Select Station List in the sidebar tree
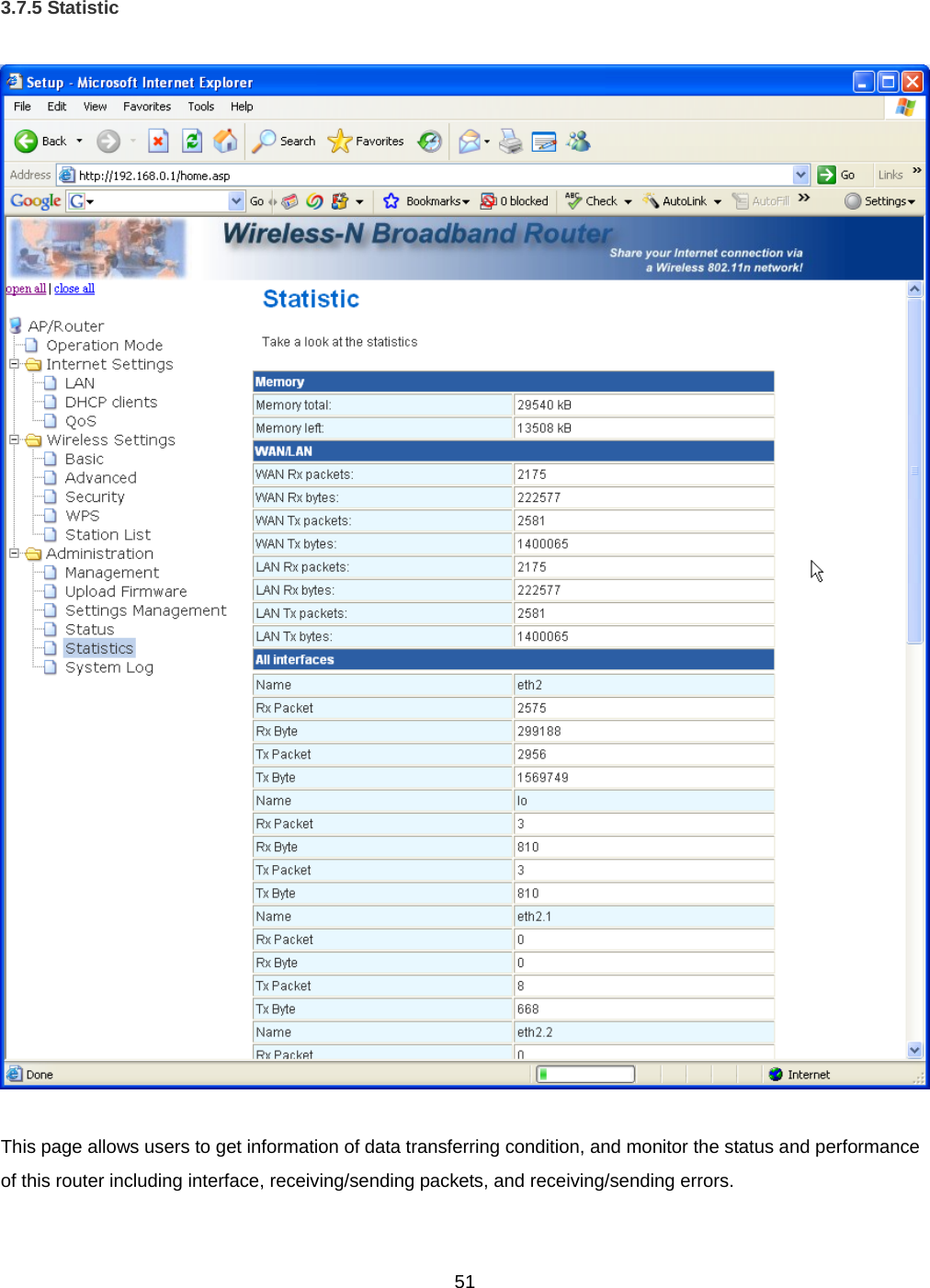The height and width of the screenshot is (1288, 930). click(107, 534)
